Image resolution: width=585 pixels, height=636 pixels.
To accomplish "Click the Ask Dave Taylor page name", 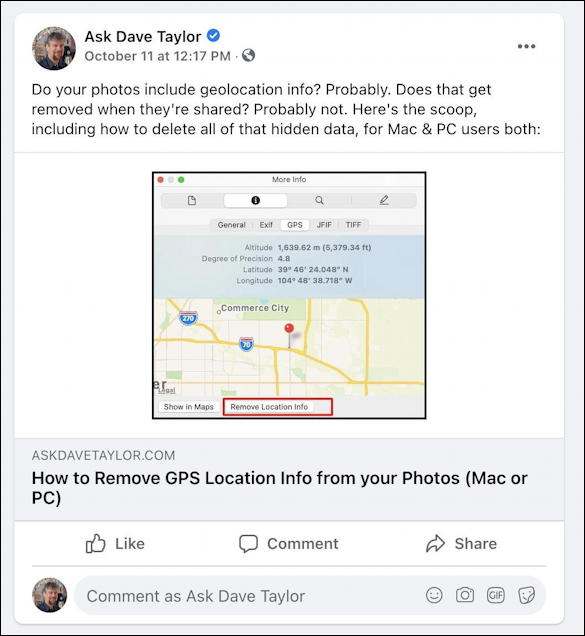I will (143, 37).
